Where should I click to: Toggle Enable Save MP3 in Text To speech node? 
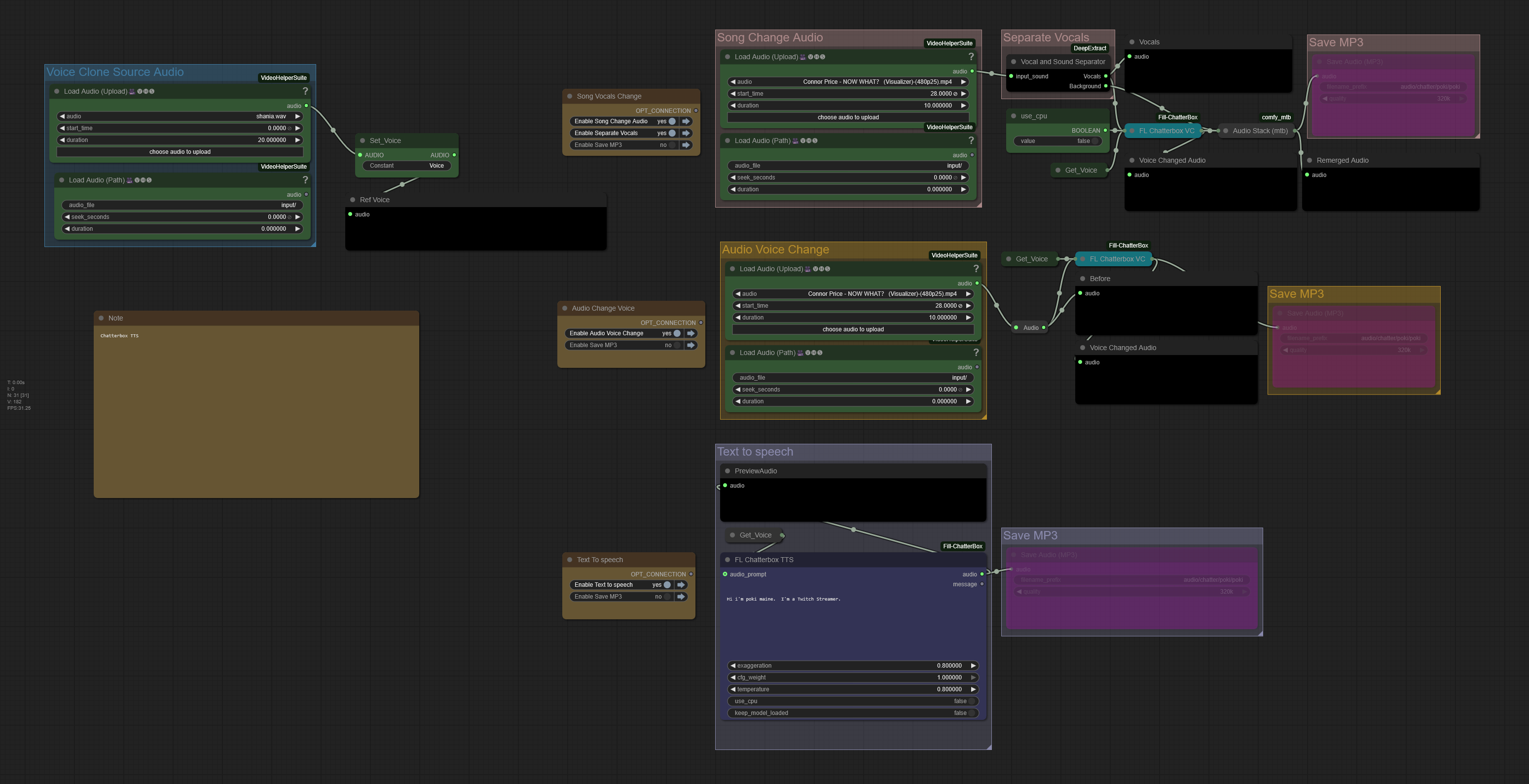click(667, 597)
